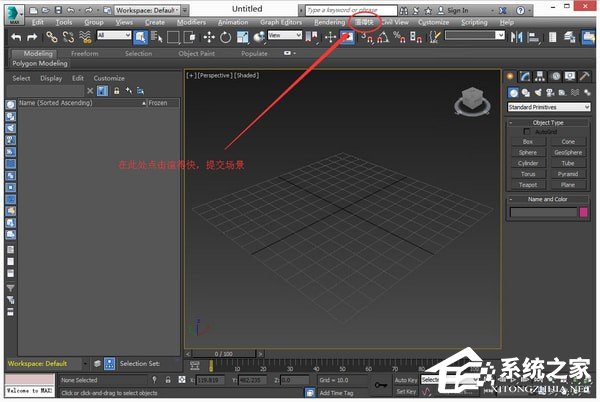
Task: Click the Sphere primitive button
Action: tap(528, 152)
